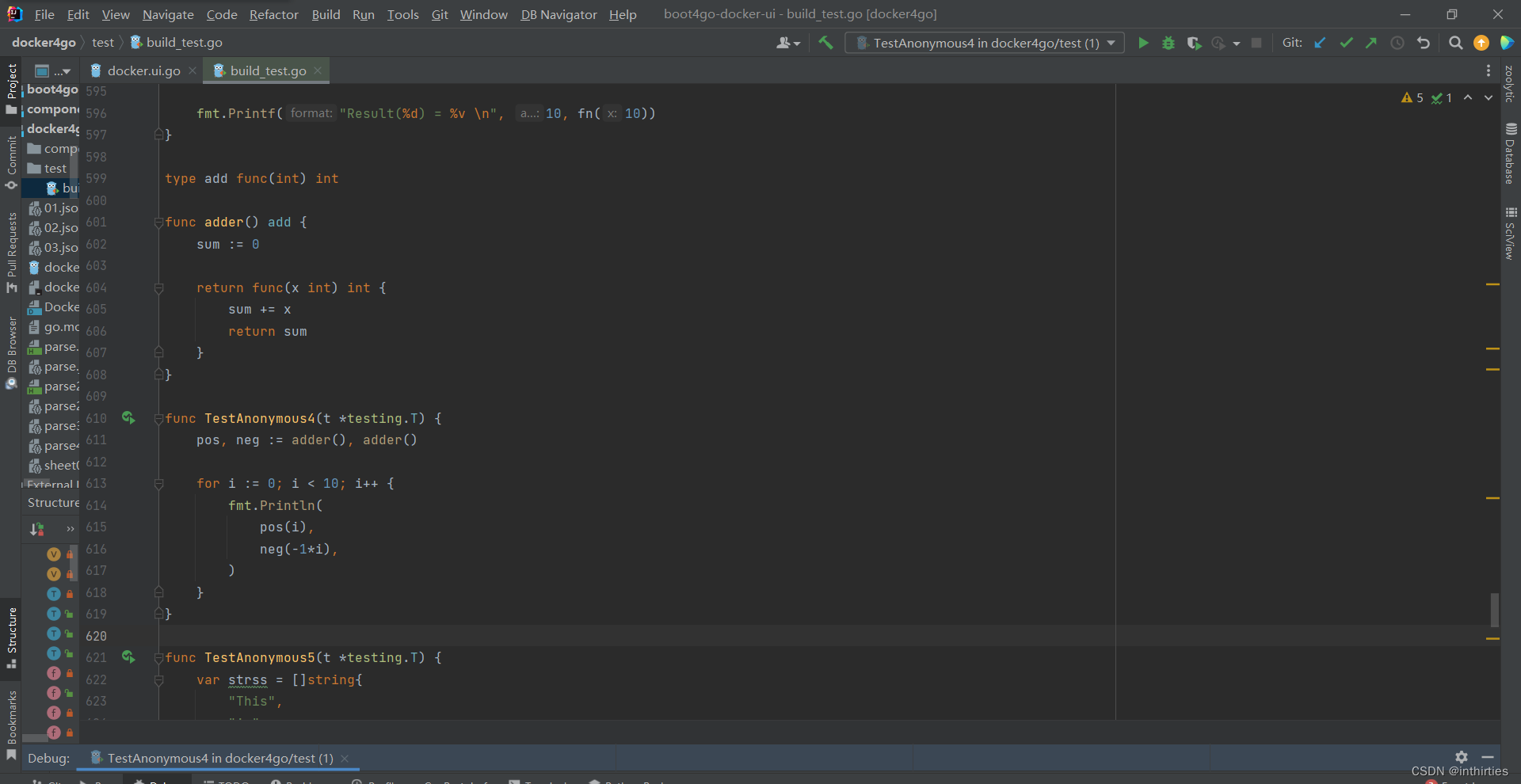Run TestAnonymous4 via its gutter icon
Viewport: 1521px width, 784px height.
tap(128, 417)
